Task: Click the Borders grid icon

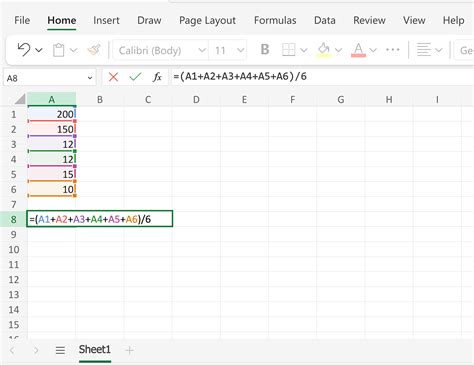Action: point(288,50)
